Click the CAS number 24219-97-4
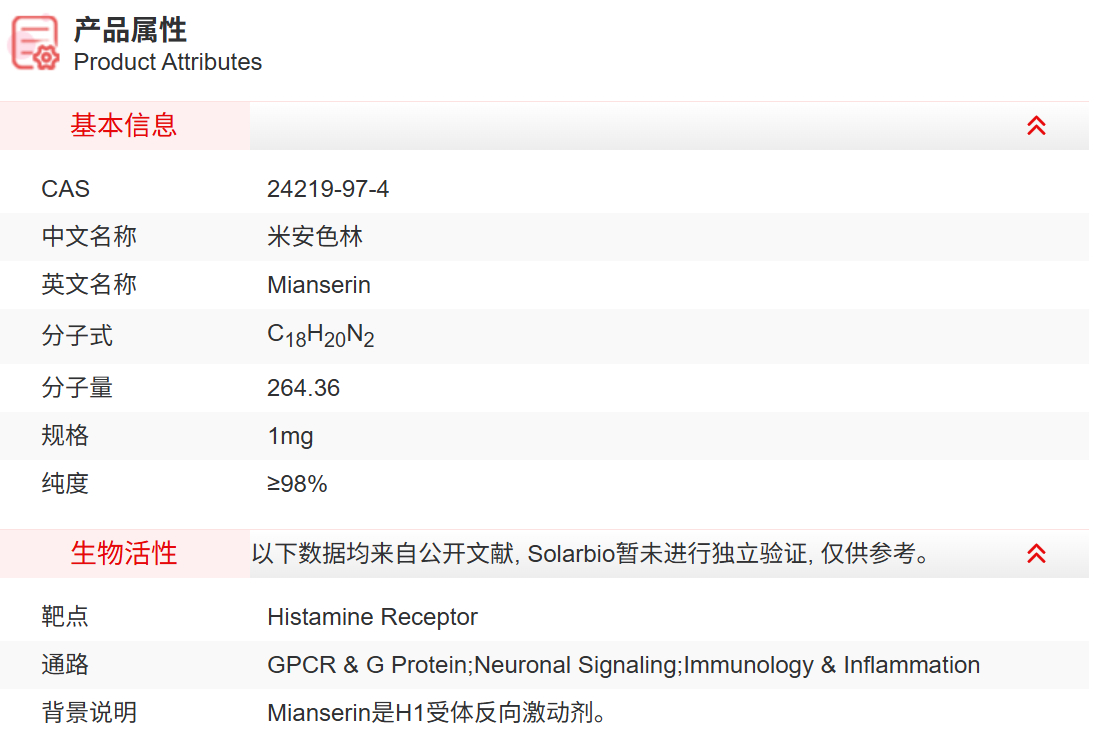This screenshot has width=1106, height=748. click(328, 189)
